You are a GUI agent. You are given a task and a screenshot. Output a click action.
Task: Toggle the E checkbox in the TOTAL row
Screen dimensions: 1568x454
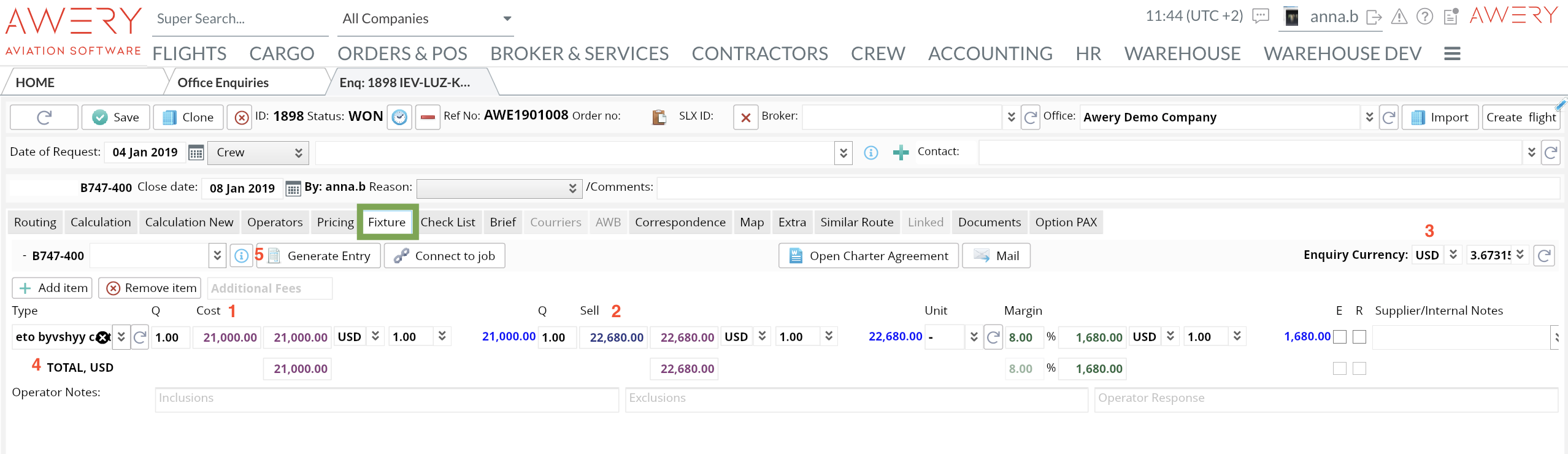(x=1340, y=368)
